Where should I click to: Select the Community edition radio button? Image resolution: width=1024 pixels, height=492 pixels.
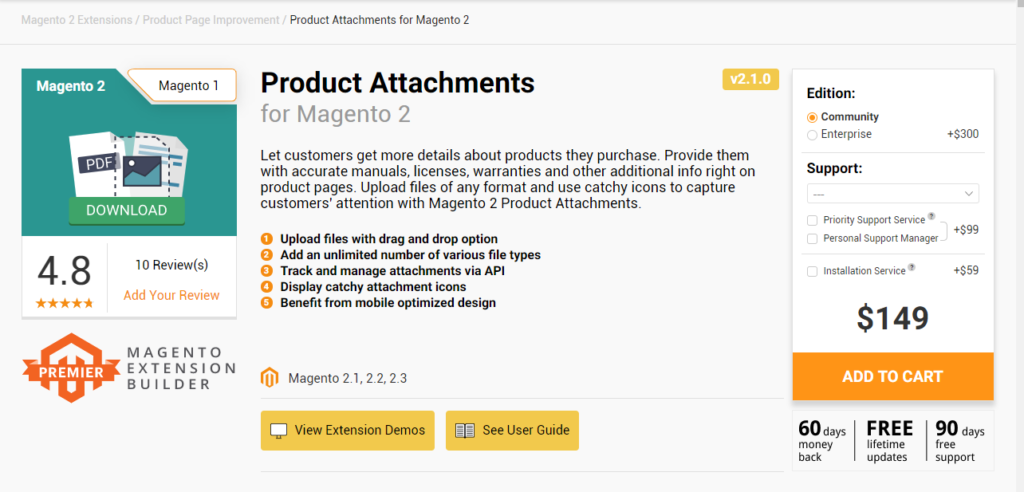(812, 117)
